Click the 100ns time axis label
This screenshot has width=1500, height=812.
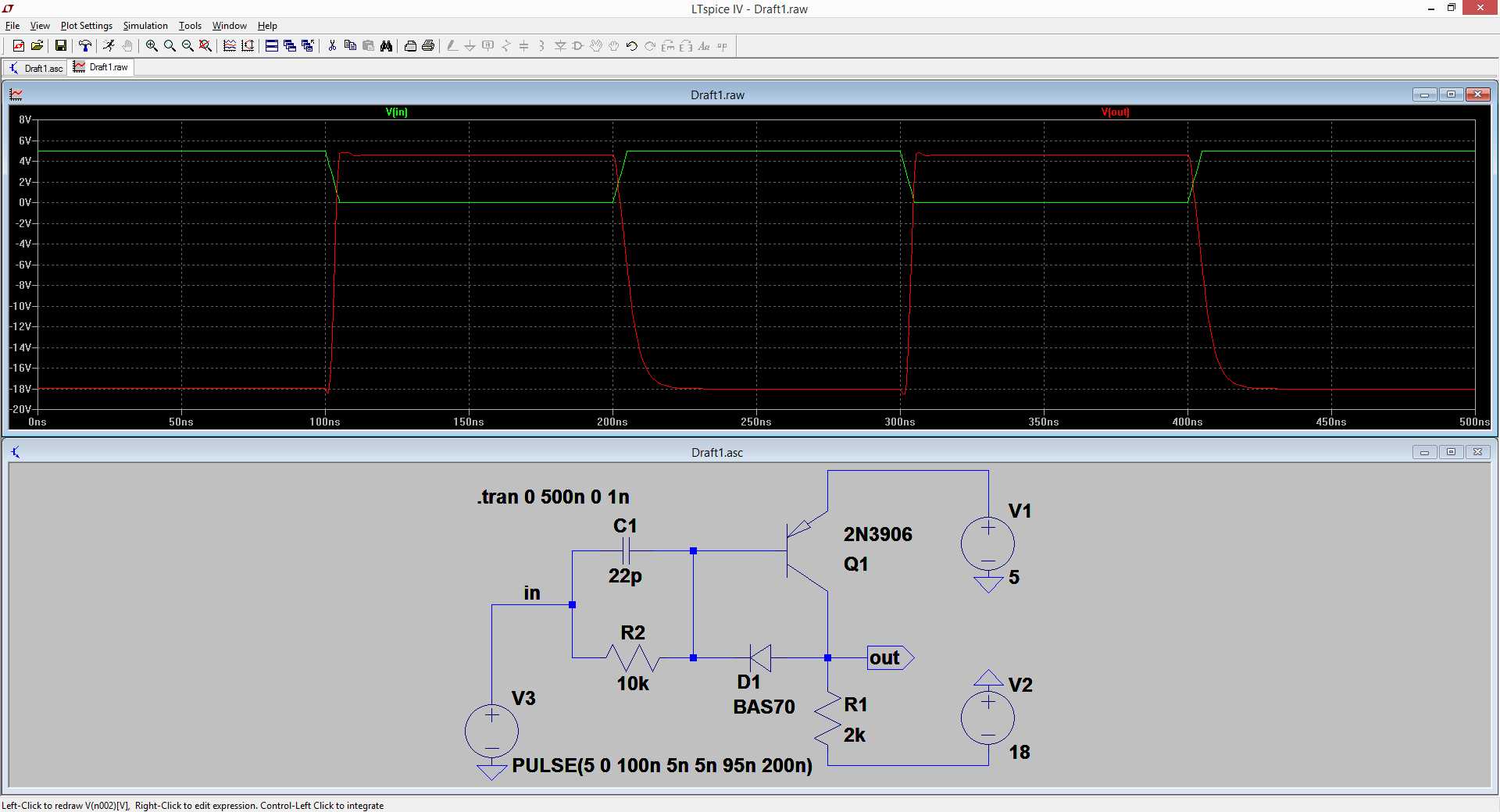325,422
